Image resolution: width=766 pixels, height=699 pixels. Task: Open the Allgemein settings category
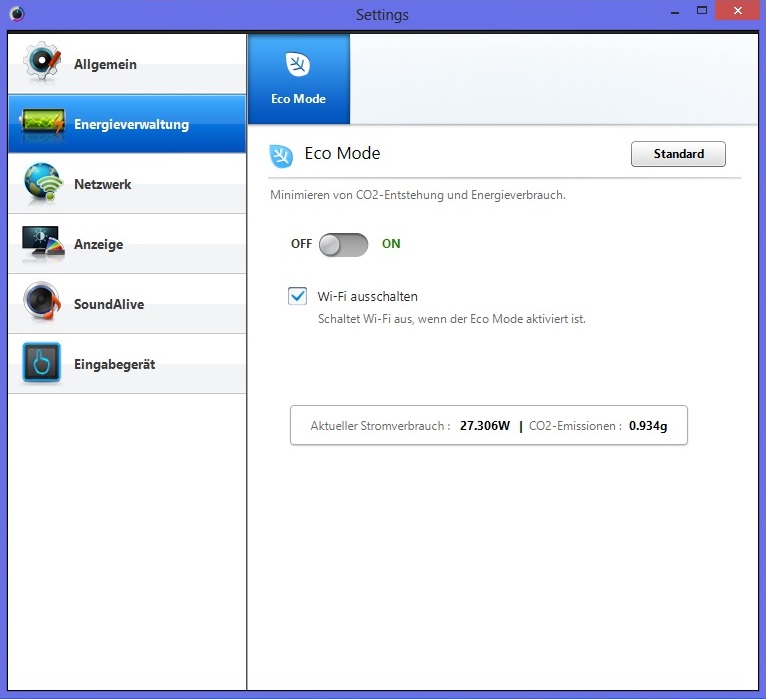(127, 64)
